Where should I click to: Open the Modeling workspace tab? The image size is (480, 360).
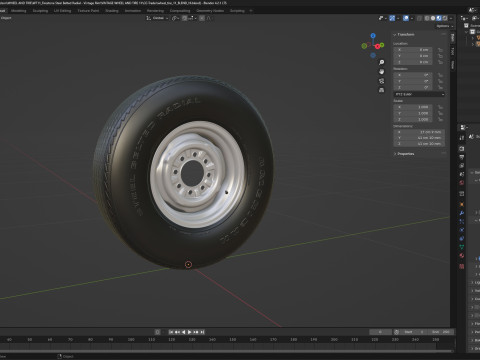click(x=18, y=11)
